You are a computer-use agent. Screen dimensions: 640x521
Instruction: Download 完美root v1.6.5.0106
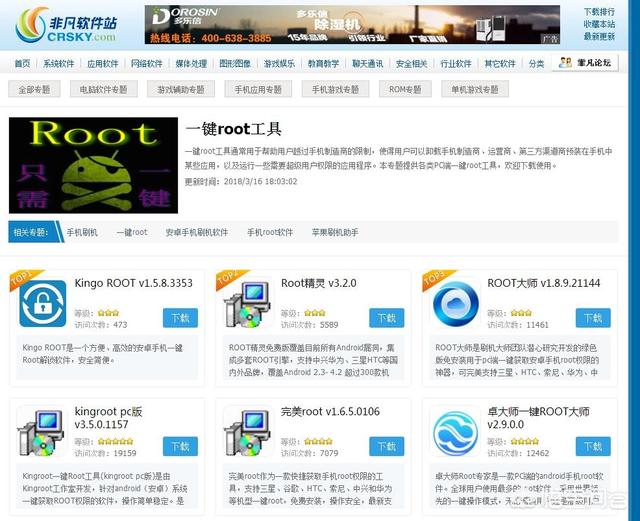point(387,446)
